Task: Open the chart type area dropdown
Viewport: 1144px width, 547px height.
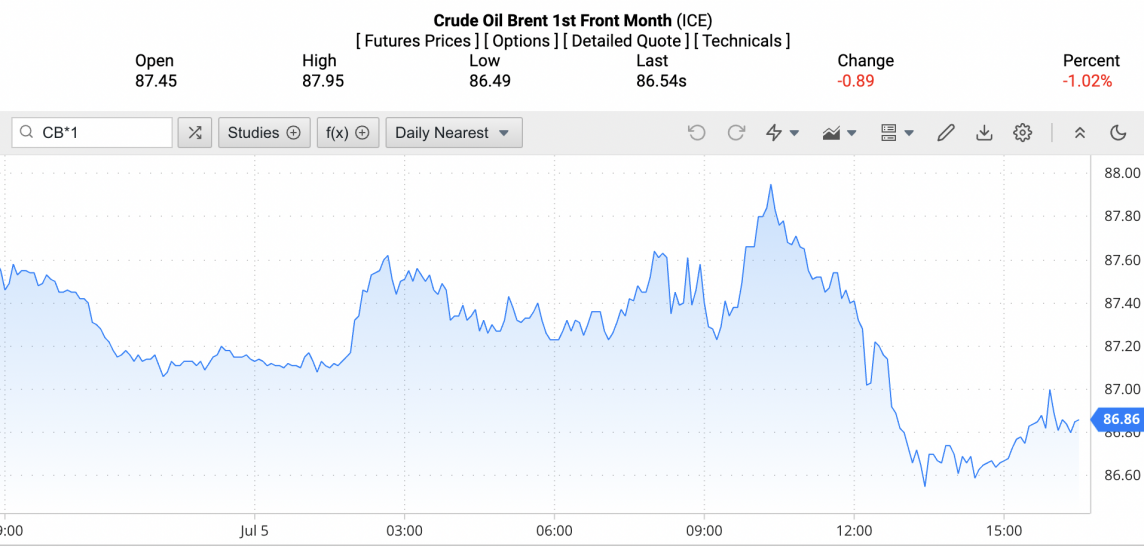Action: click(x=839, y=132)
